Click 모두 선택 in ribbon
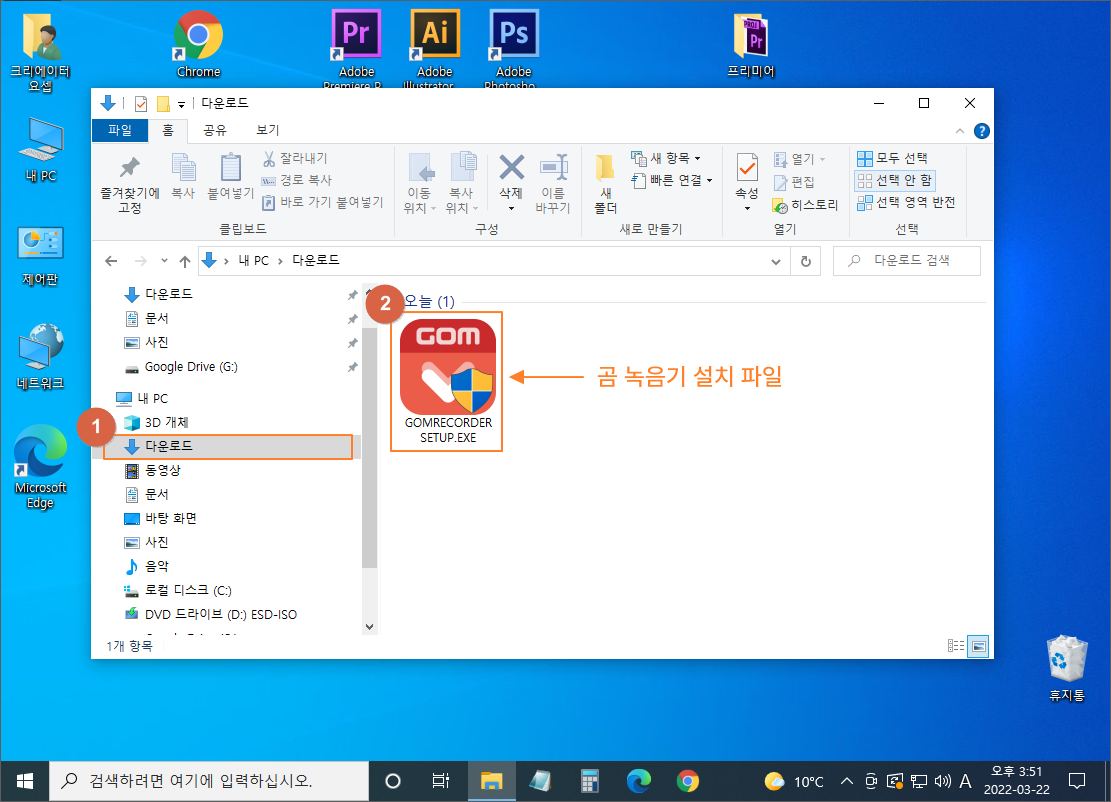 pyautogui.click(x=893, y=158)
